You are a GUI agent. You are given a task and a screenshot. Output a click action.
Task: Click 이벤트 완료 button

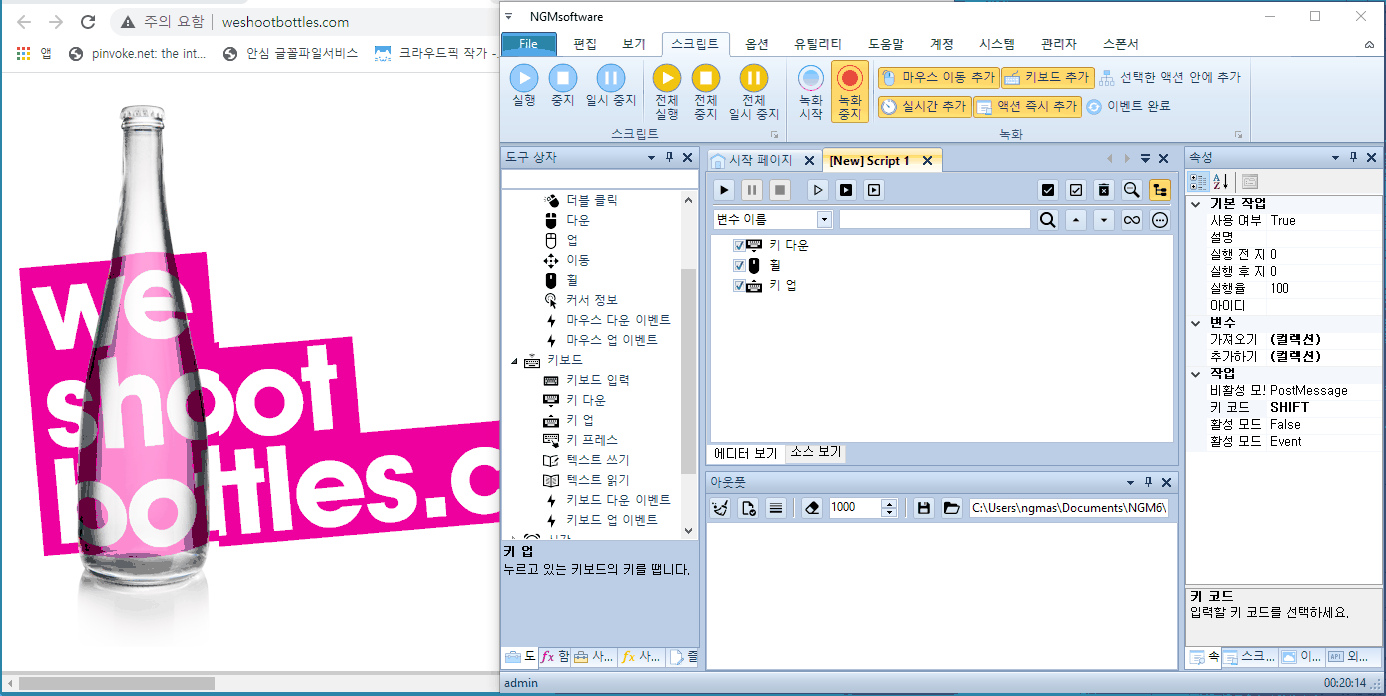(1128, 106)
